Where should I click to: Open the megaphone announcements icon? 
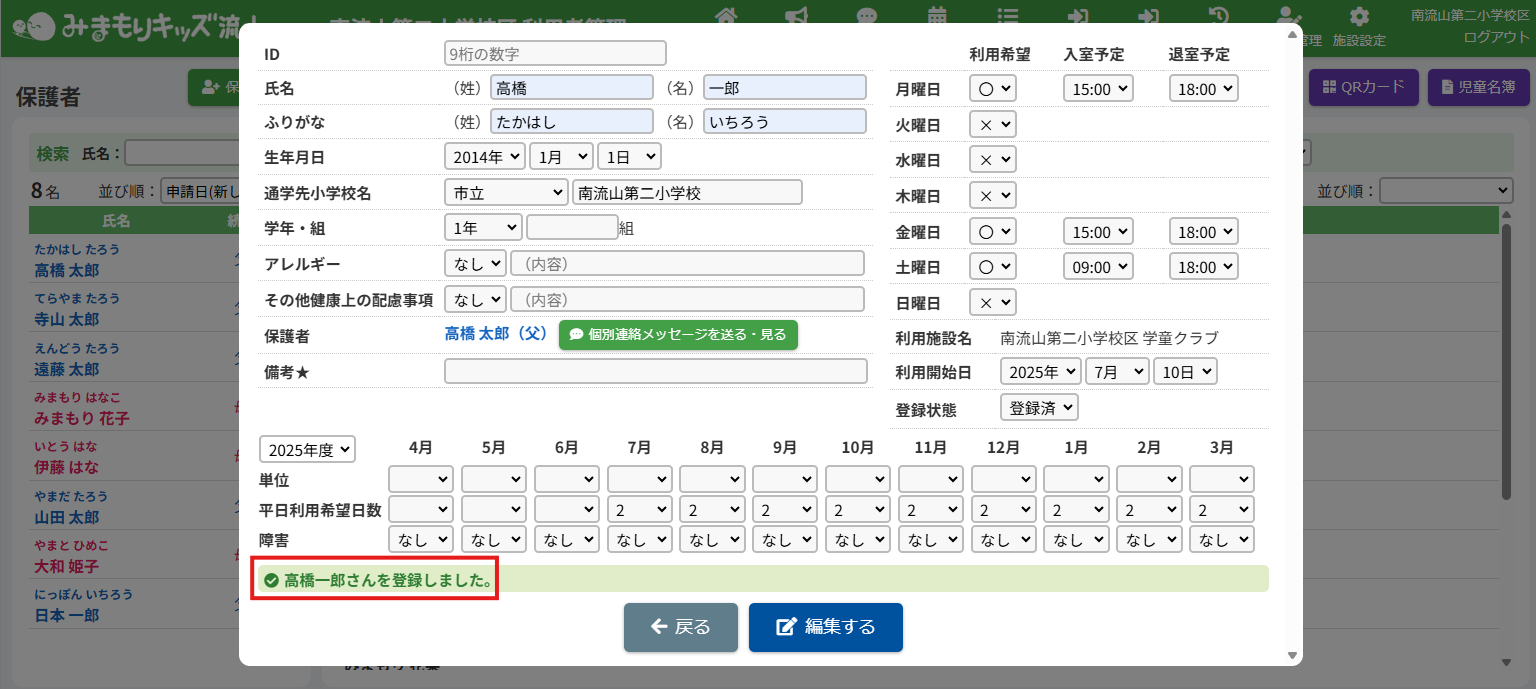click(x=797, y=16)
